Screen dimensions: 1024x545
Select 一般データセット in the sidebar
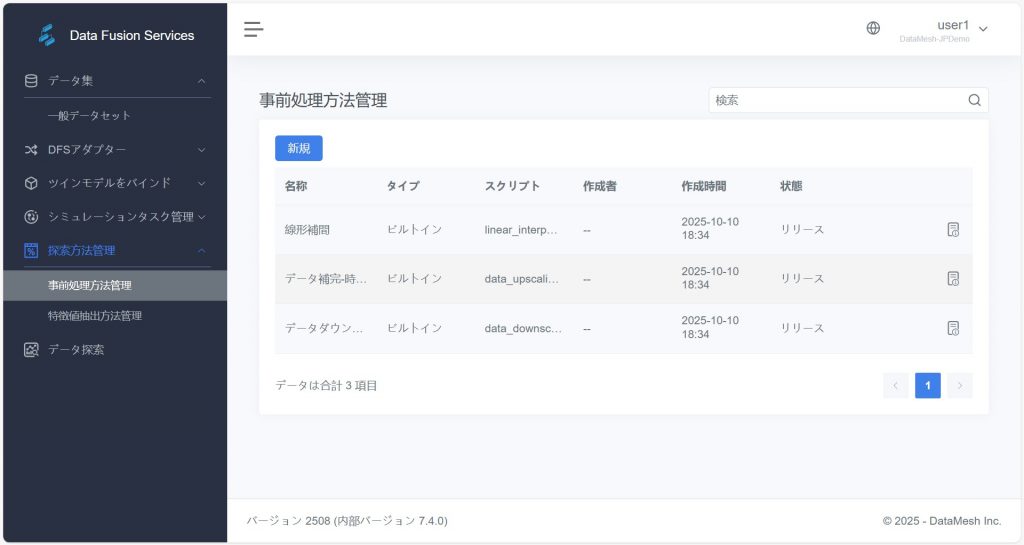(x=90, y=116)
